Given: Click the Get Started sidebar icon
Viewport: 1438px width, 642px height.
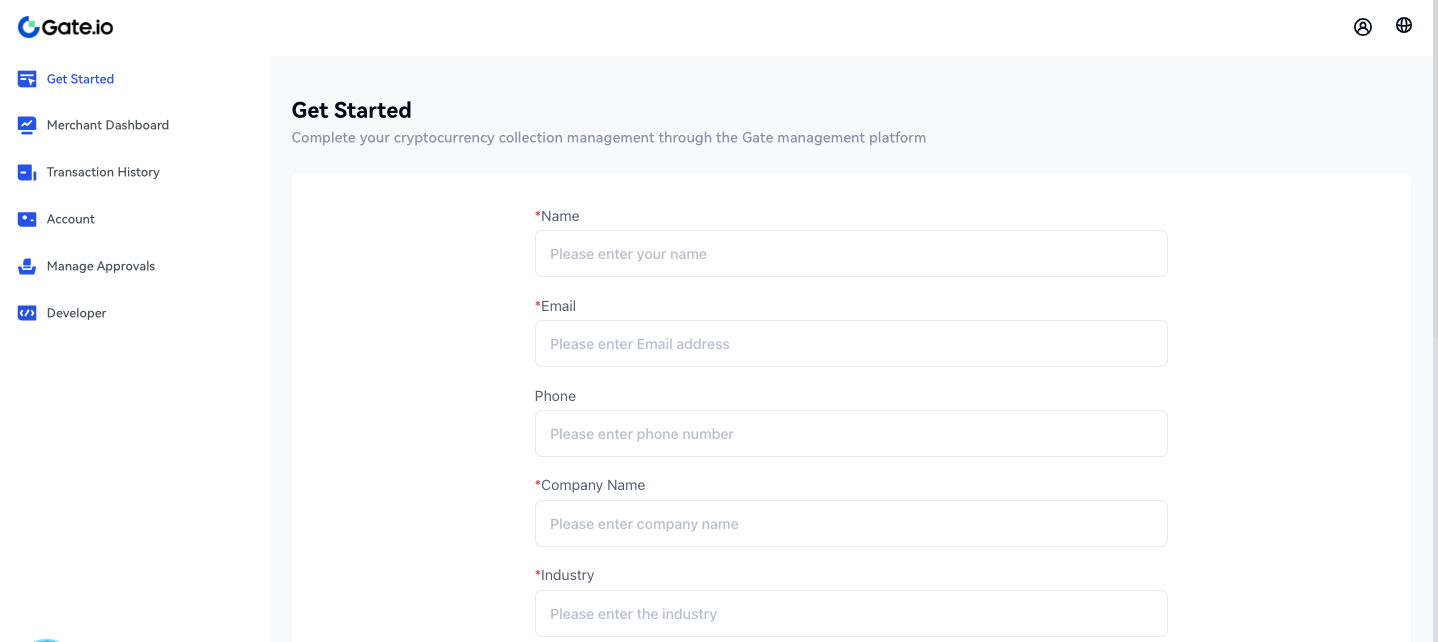Looking at the screenshot, I should click(27, 79).
